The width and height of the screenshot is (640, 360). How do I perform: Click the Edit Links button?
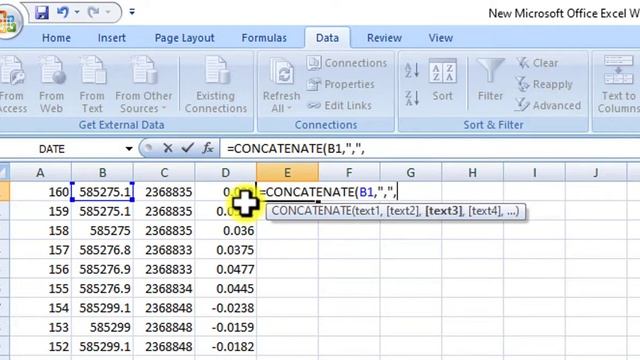point(339,105)
